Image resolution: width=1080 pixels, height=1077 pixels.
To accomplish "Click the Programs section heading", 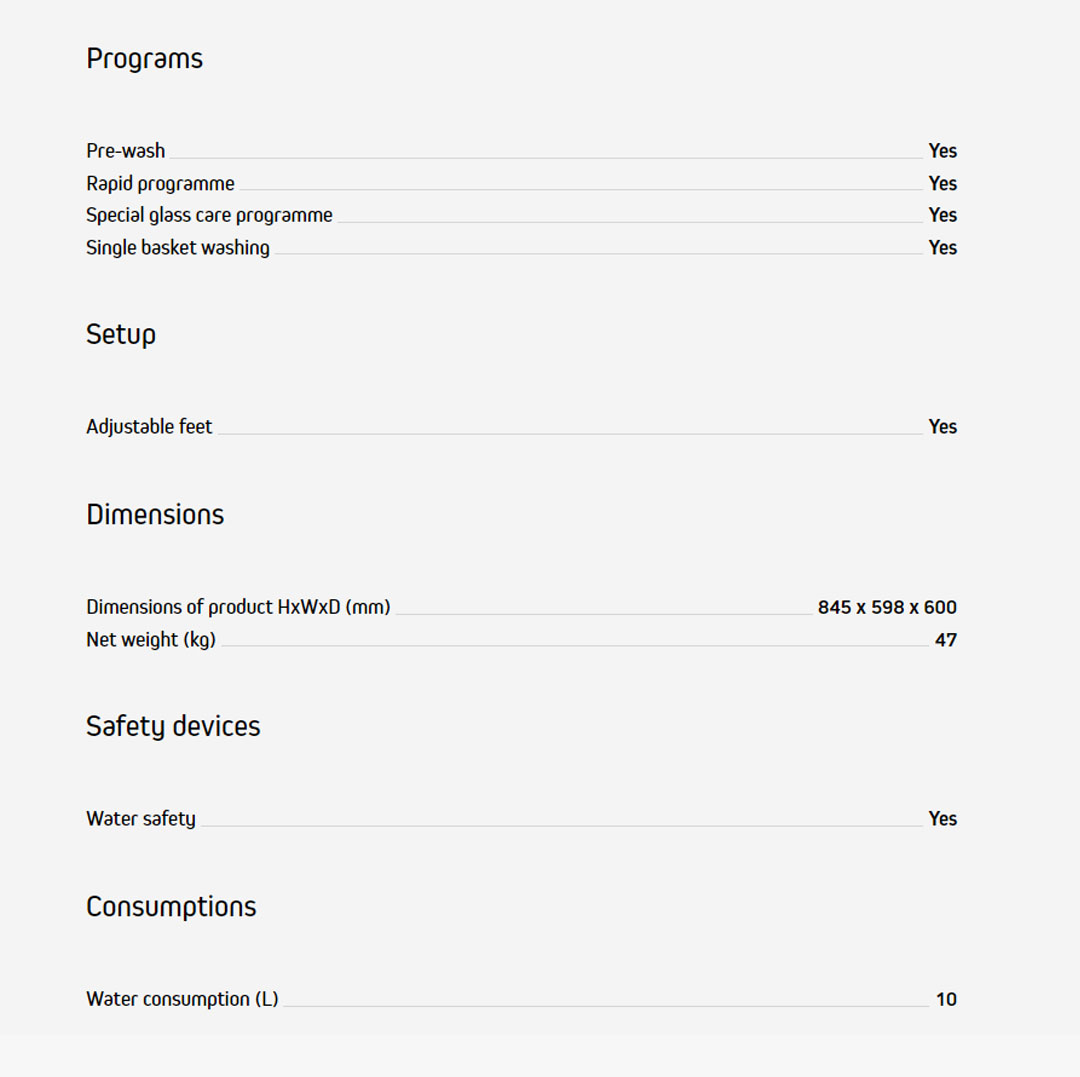I will [144, 59].
